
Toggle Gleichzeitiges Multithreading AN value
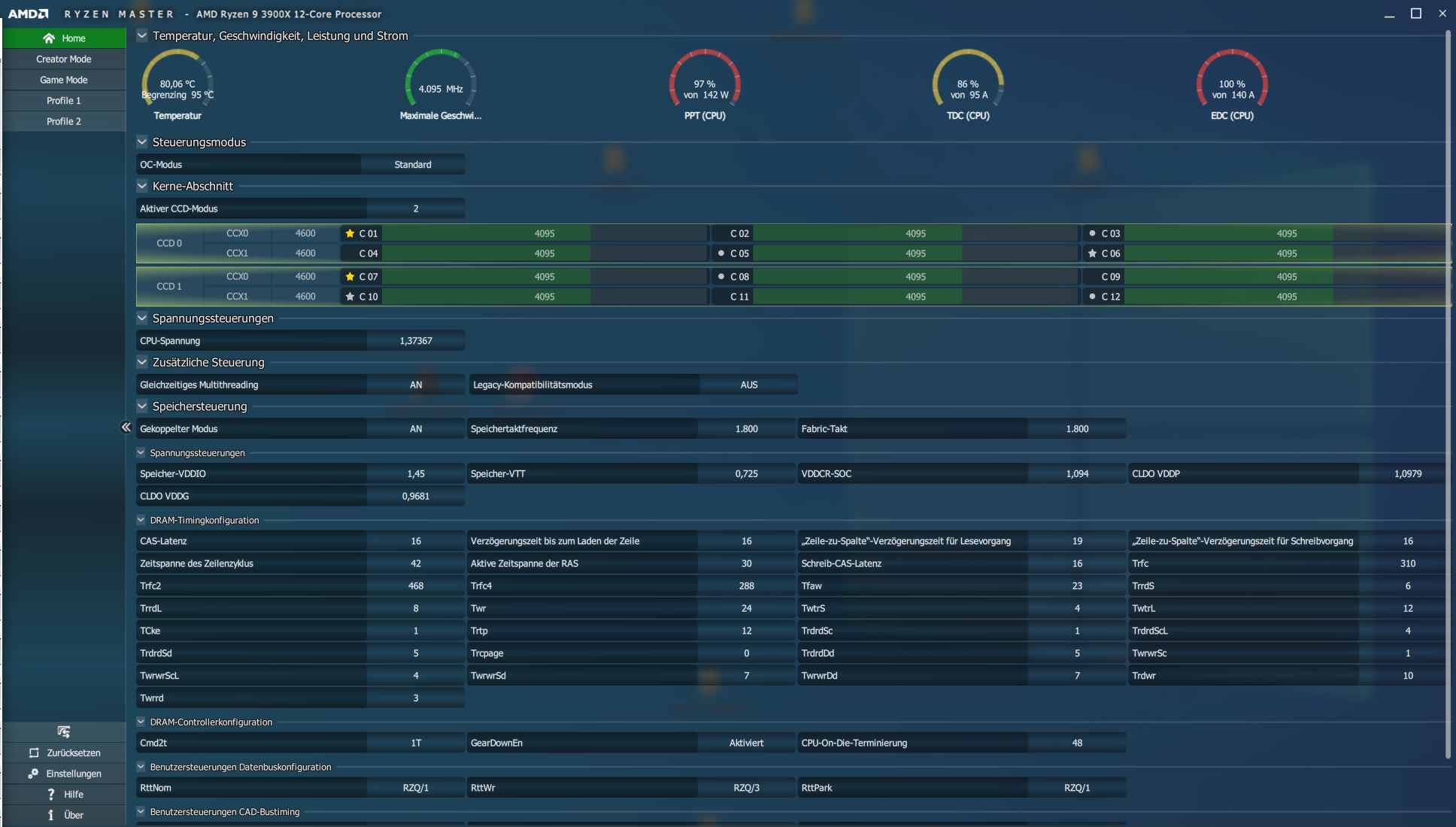click(x=416, y=385)
